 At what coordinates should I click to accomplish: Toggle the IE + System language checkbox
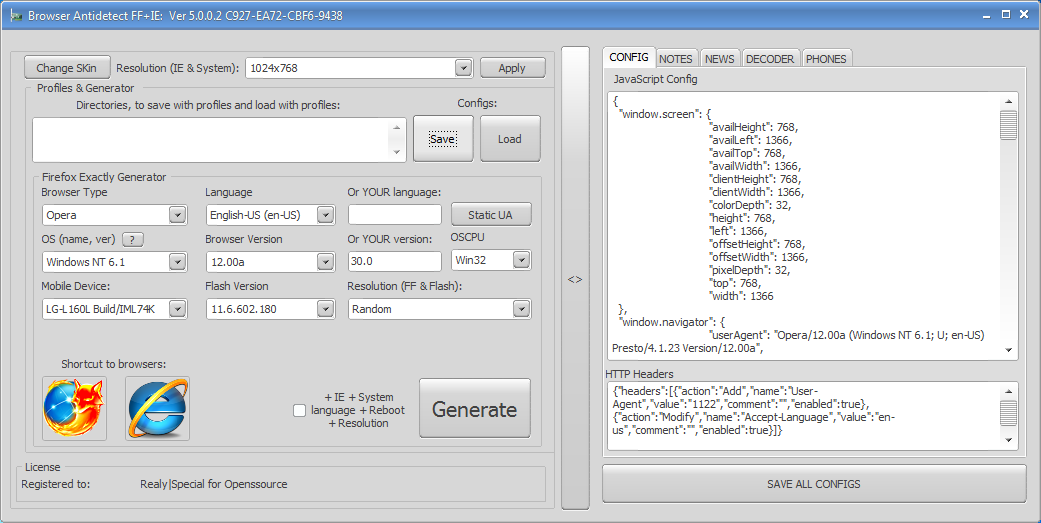[x=299, y=411]
